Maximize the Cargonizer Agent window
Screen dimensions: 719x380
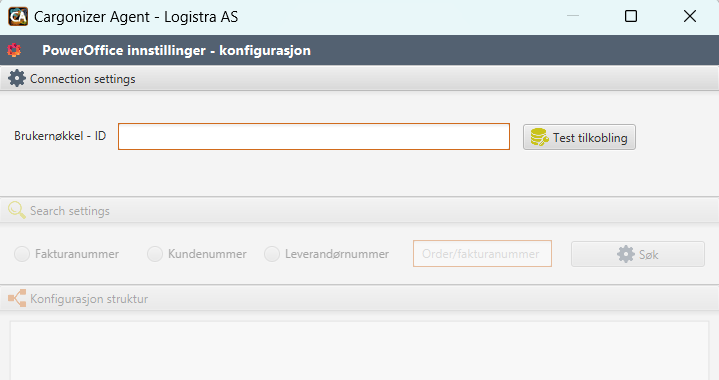tap(631, 17)
